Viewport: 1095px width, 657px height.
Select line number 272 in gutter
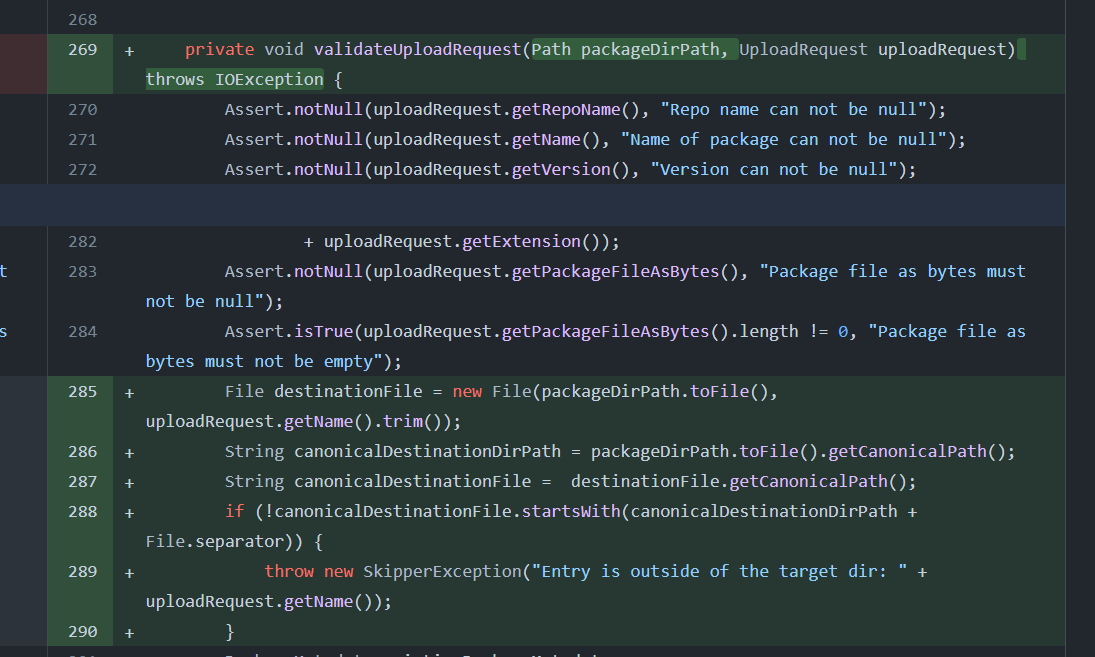[82, 170]
